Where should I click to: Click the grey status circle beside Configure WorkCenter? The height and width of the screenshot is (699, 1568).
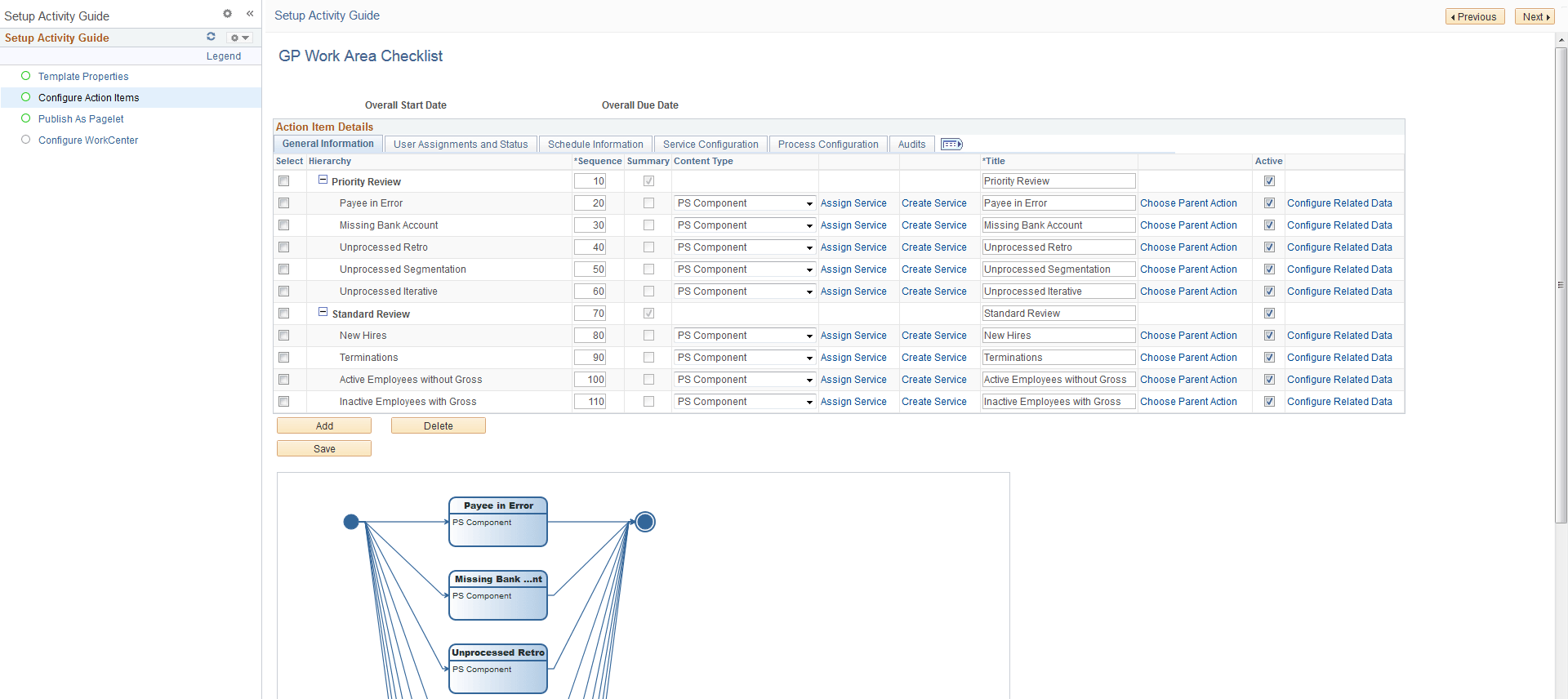(25, 140)
